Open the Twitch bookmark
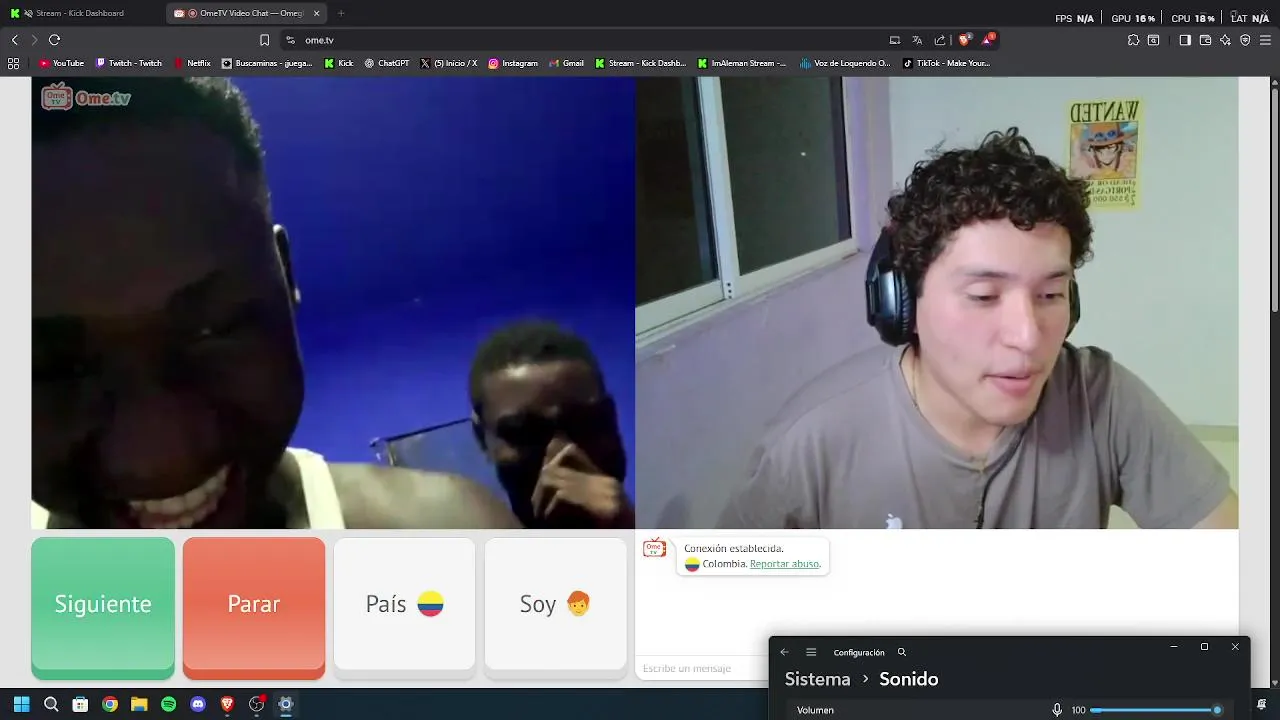 129,63
